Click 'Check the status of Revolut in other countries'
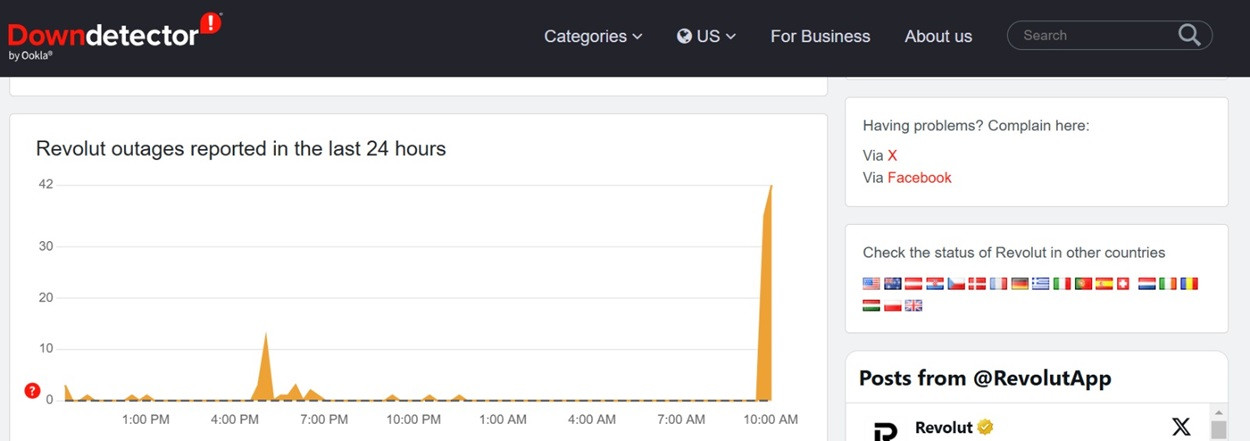 (x=1014, y=252)
